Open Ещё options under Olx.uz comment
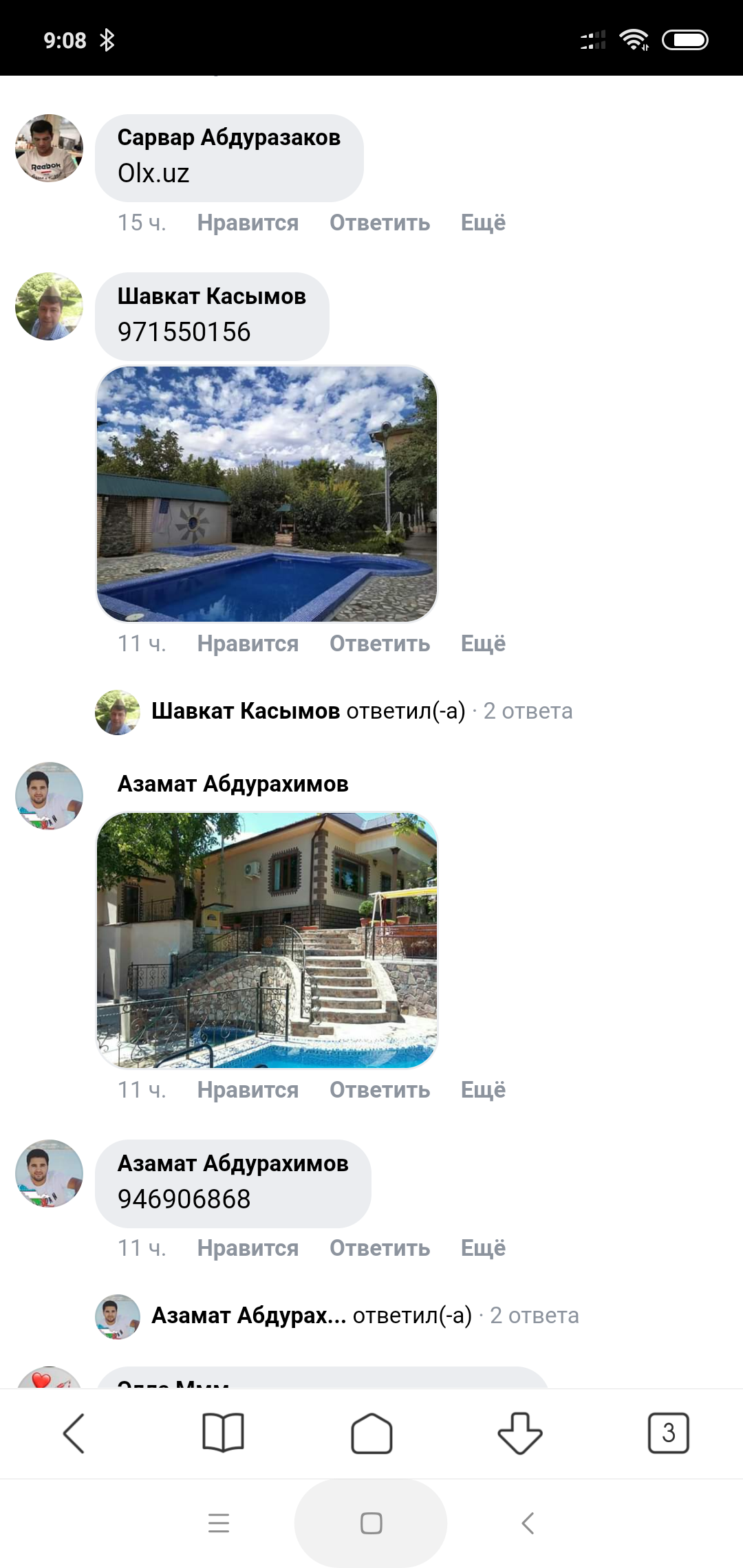Image resolution: width=743 pixels, height=1568 pixels. (x=483, y=223)
